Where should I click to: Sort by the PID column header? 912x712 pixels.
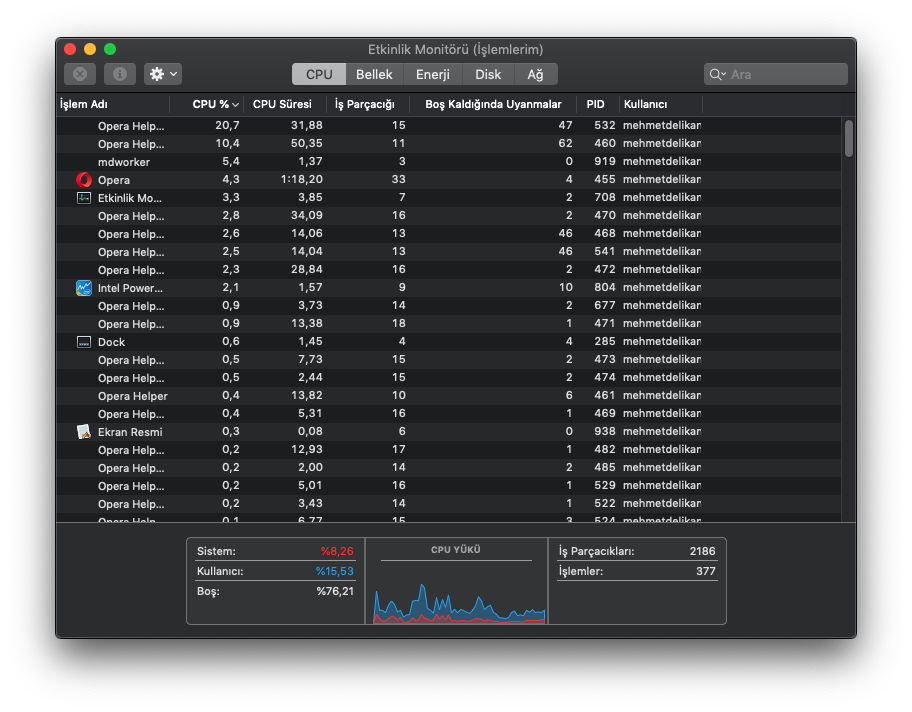point(596,104)
